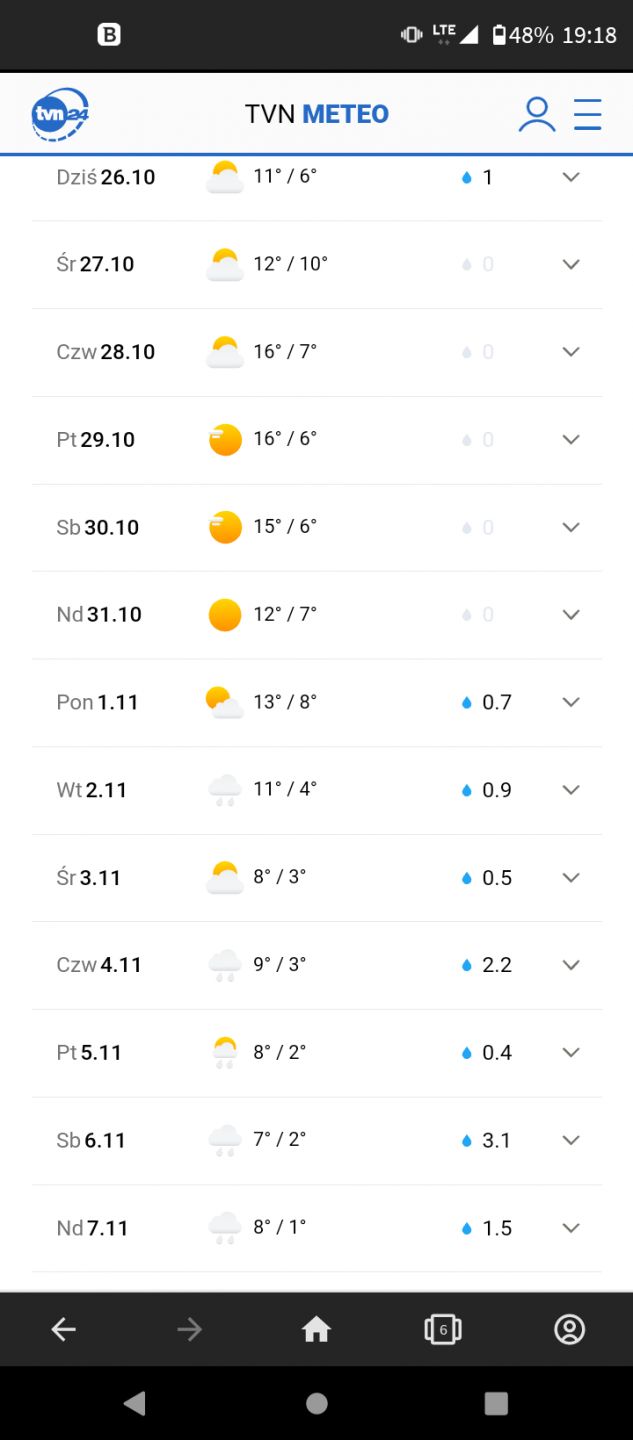Screen dimensions: 633x1440
Task: Tap the rain cloud icon for Wt 2.11
Action: (x=225, y=791)
